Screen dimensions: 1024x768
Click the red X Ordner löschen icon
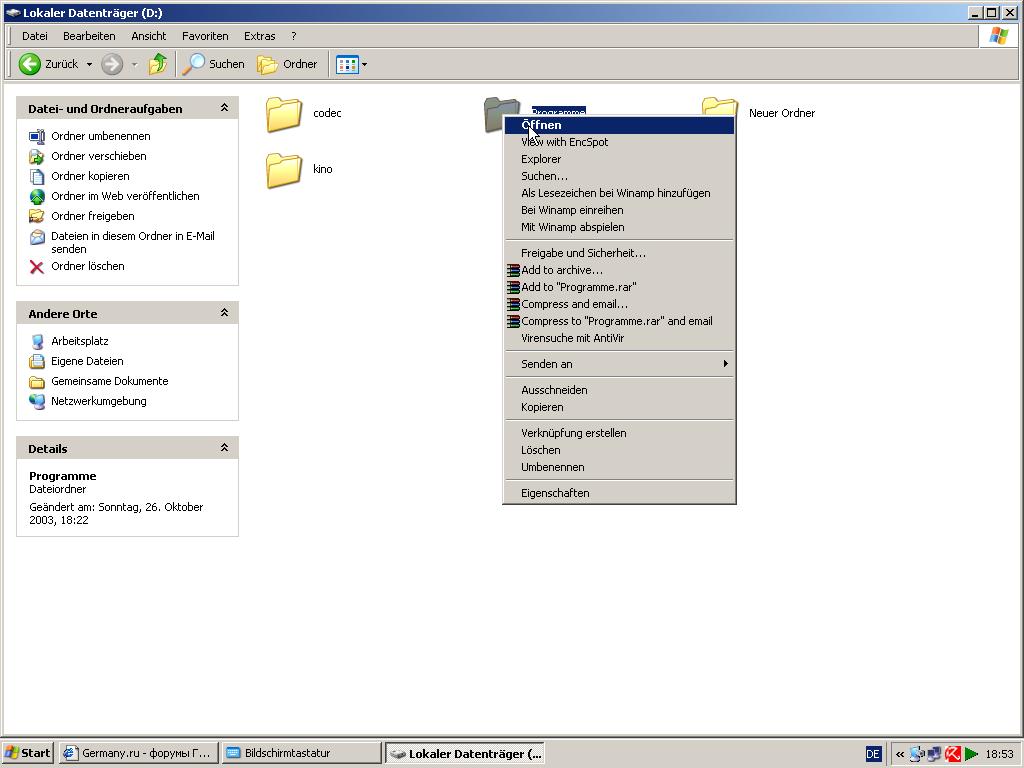[x=37, y=266]
